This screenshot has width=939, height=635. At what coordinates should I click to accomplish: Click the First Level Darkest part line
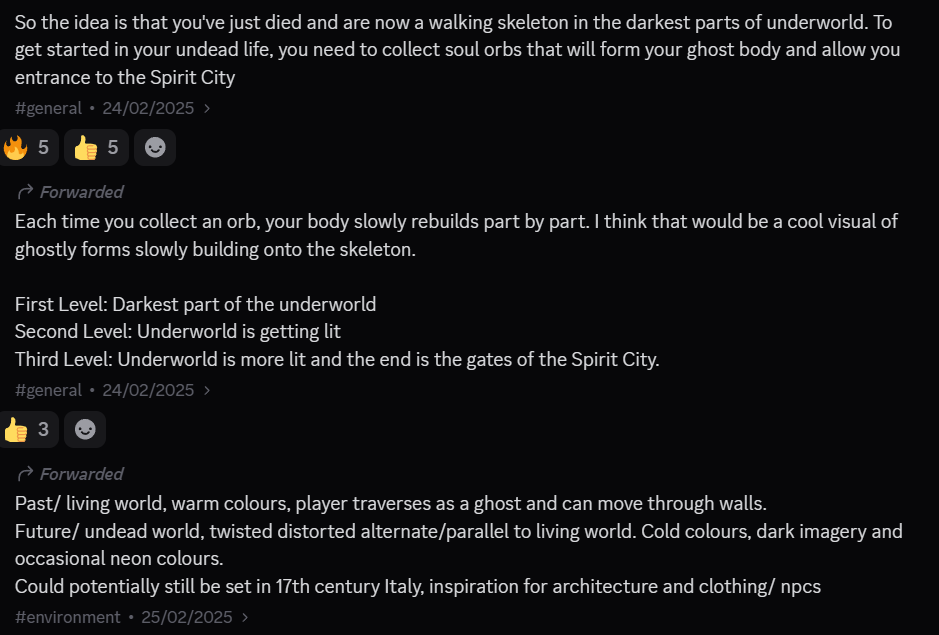click(x=195, y=304)
